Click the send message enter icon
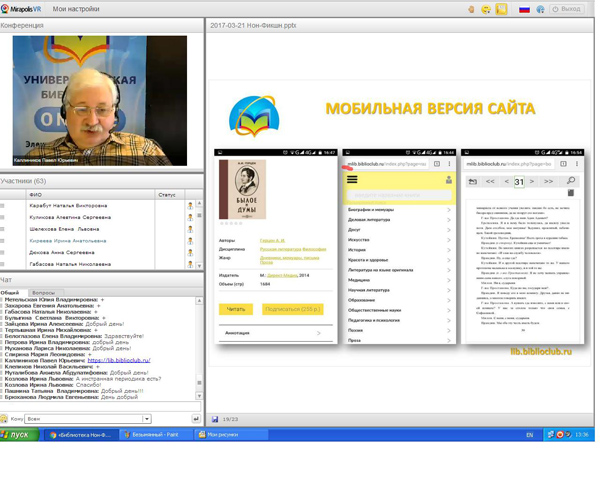This screenshot has height=480, width=600. click(196, 419)
